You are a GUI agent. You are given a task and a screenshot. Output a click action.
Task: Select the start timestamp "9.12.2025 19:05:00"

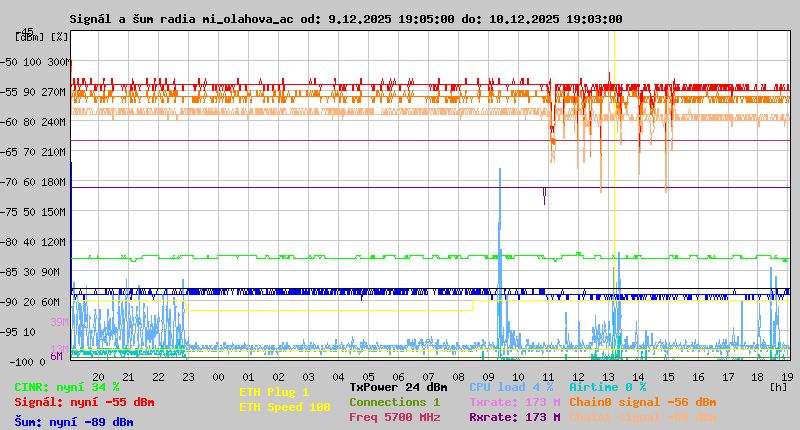tap(391, 19)
